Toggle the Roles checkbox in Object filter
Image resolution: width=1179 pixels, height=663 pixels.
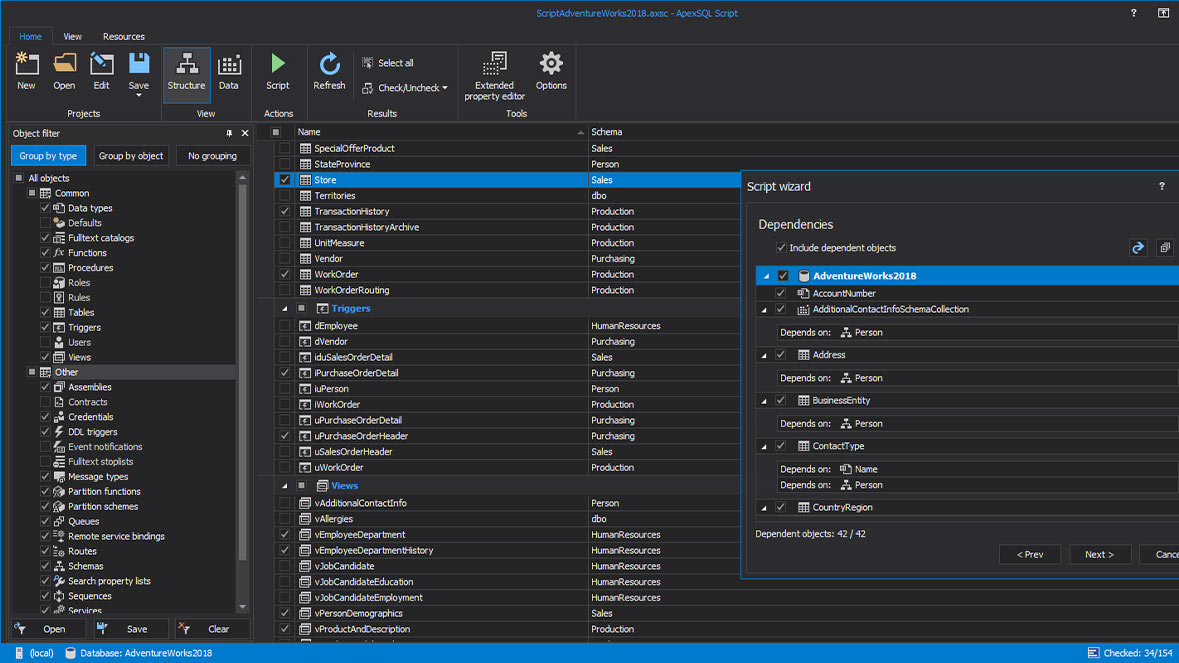(x=45, y=283)
